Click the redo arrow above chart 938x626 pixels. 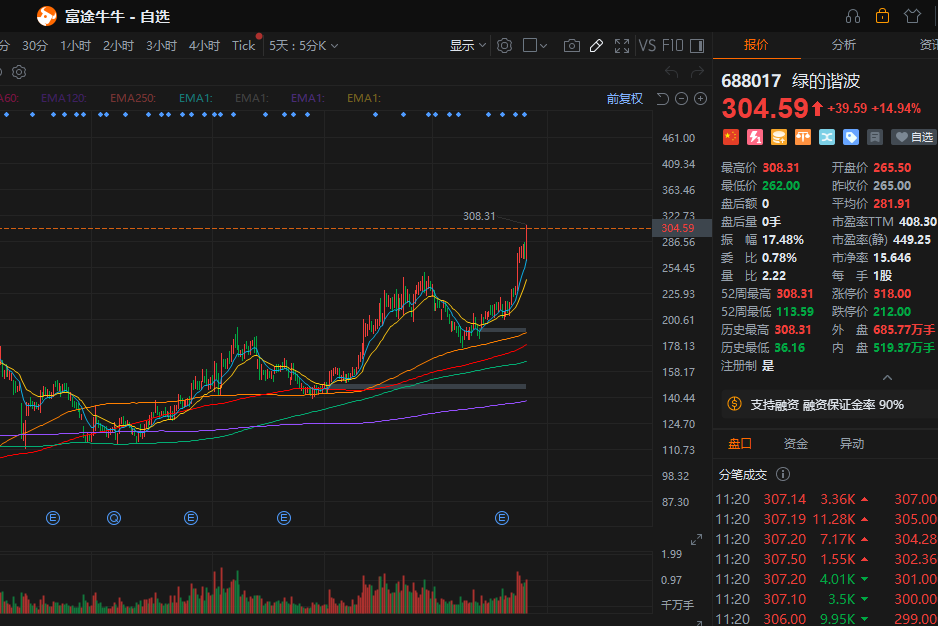698,72
